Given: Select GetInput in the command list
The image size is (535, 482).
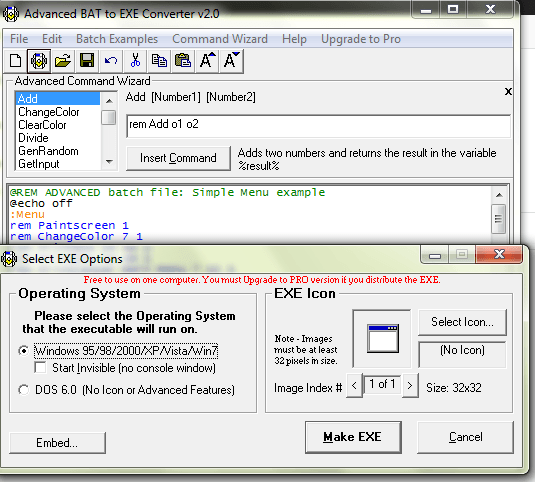Looking at the screenshot, I should coord(58,164).
